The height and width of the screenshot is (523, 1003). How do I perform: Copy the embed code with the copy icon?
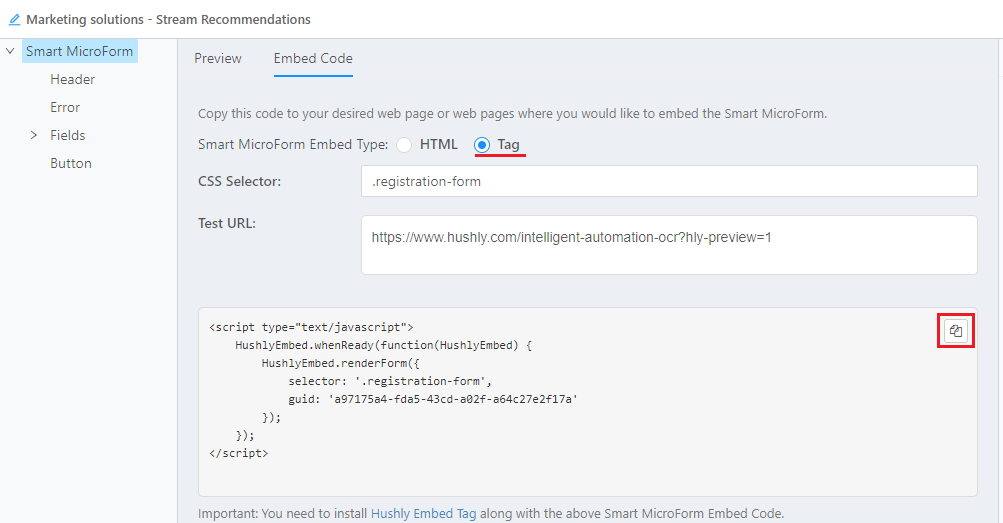coord(956,331)
